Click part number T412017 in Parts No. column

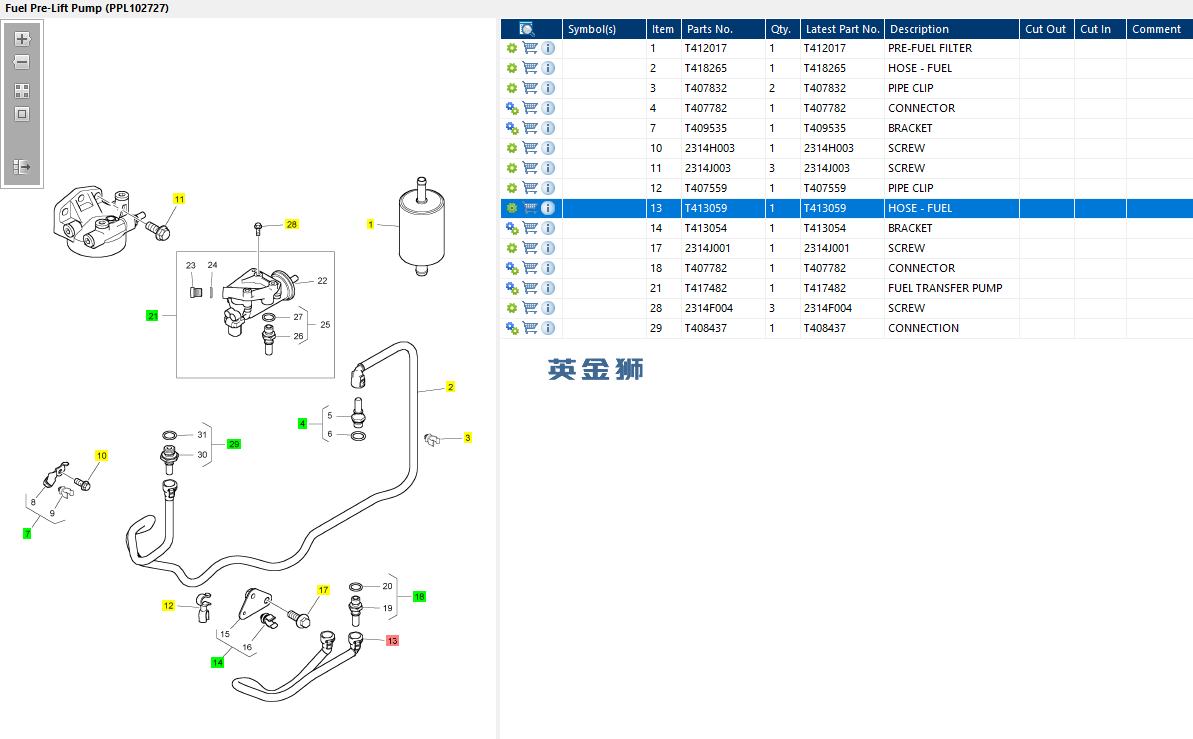coord(705,48)
